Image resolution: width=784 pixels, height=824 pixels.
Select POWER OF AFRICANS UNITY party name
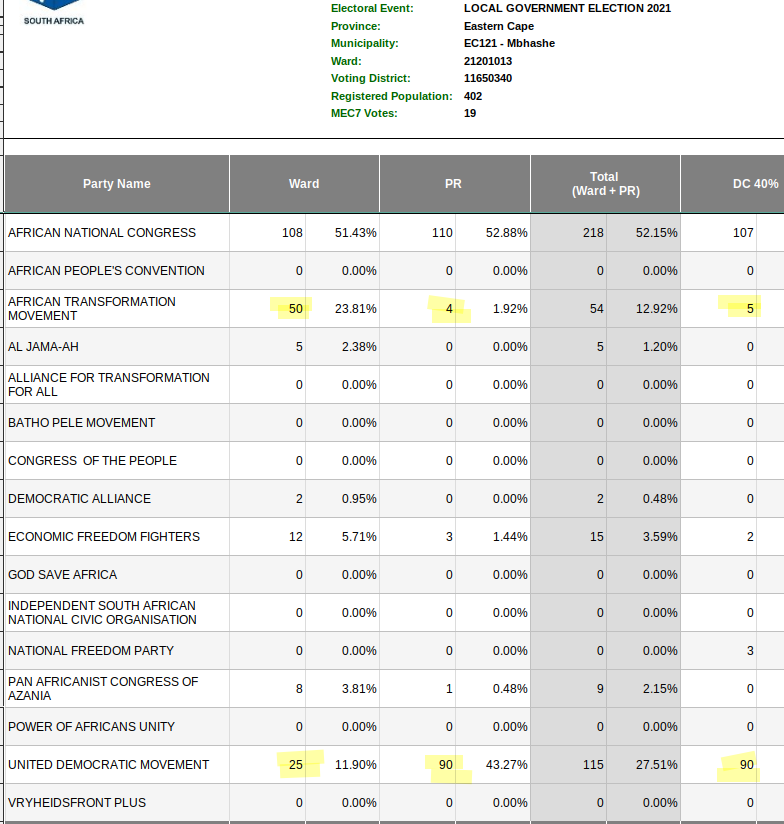(x=91, y=726)
